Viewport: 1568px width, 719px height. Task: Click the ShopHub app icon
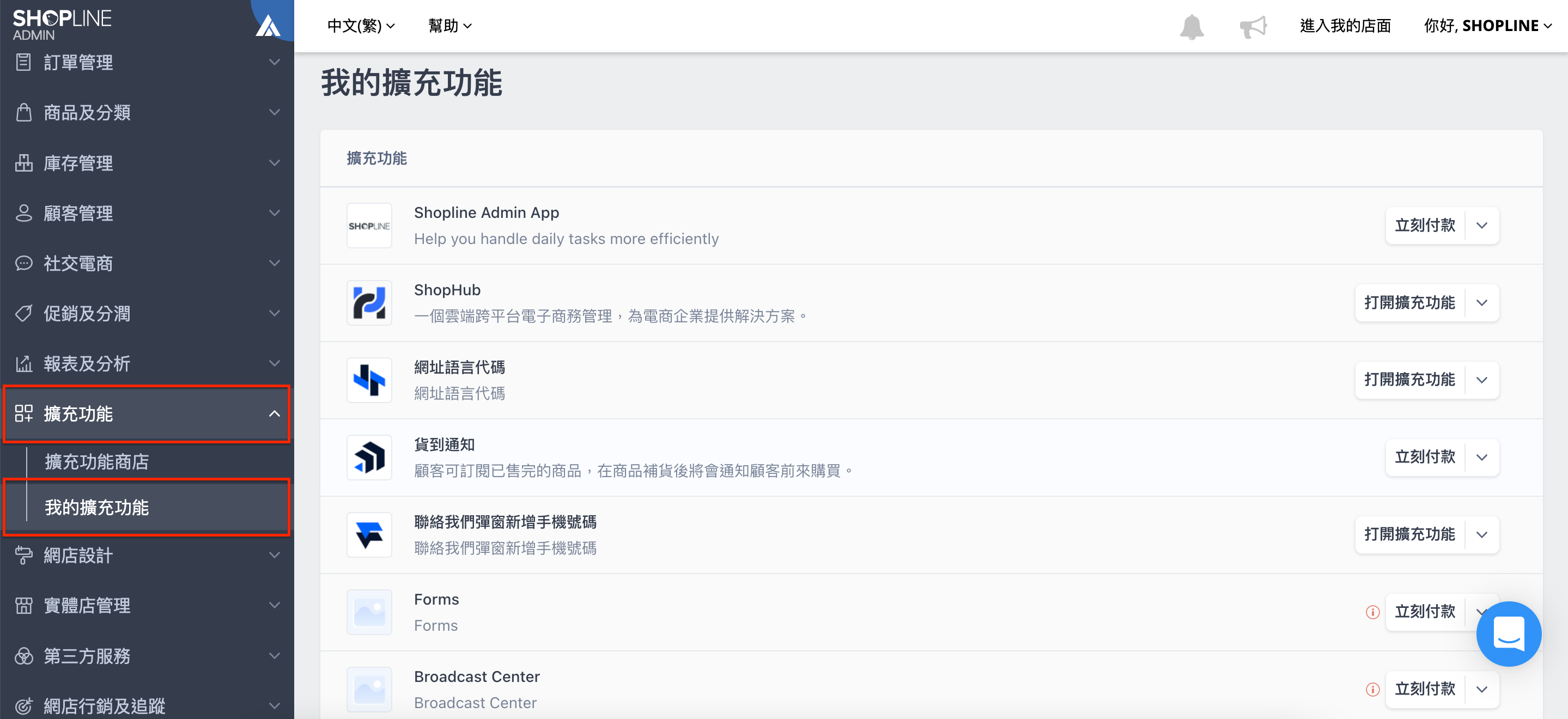pos(369,302)
